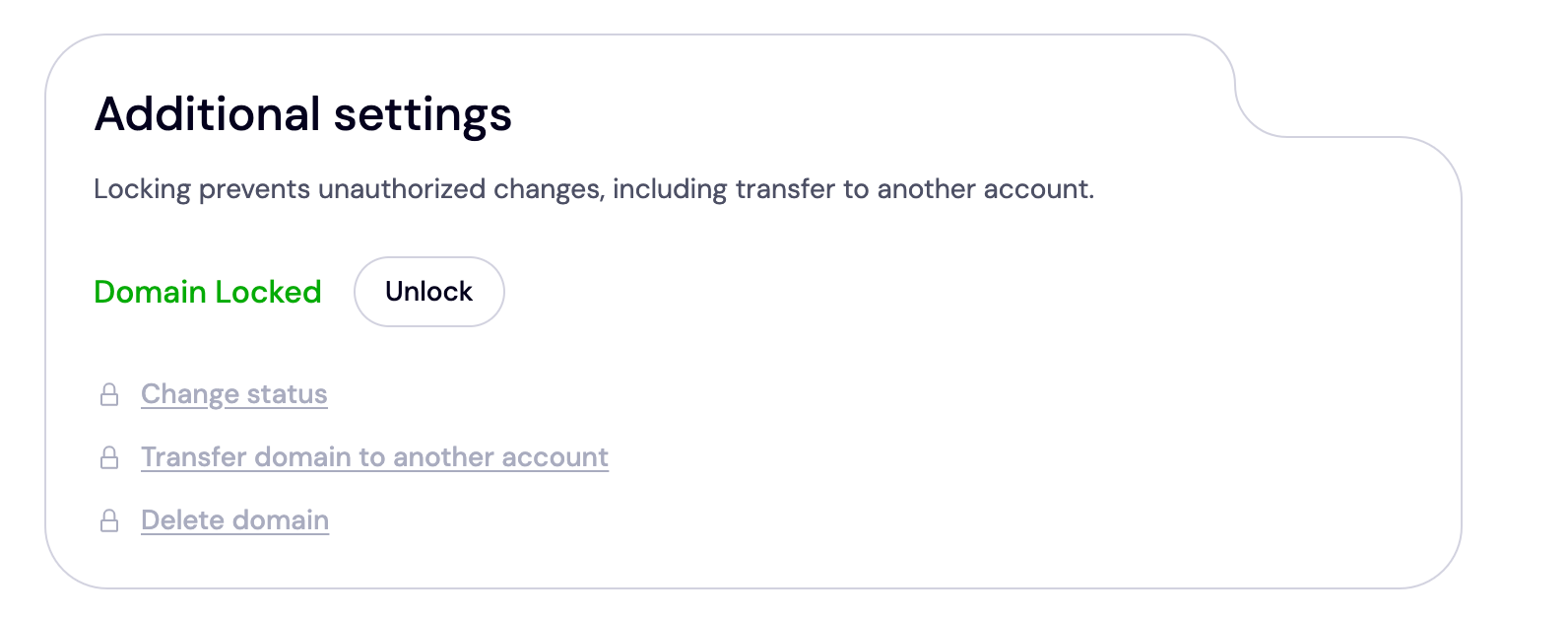Click the green Domain Locked status label

208,292
